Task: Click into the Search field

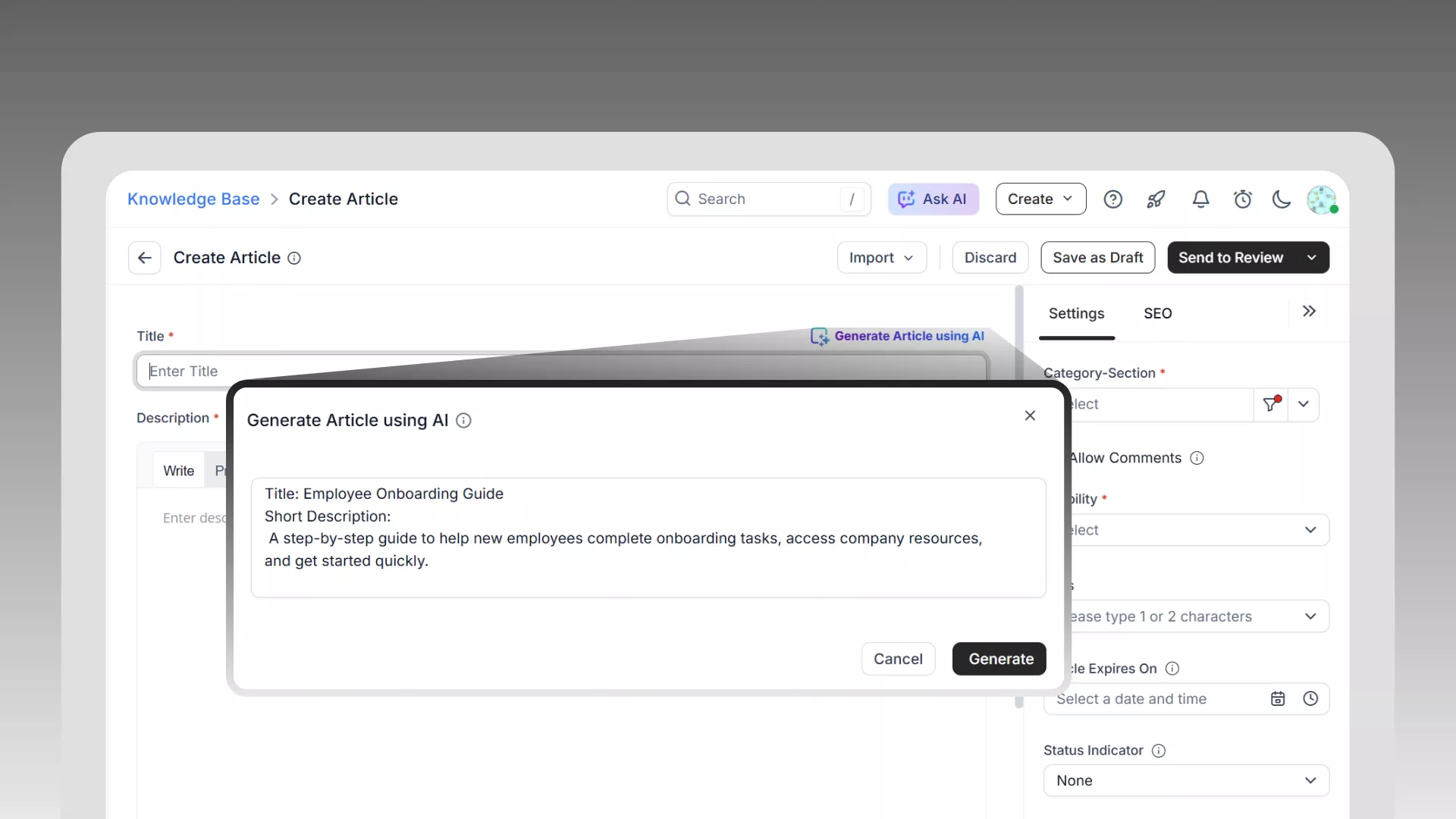Action: tap(768, 199)
